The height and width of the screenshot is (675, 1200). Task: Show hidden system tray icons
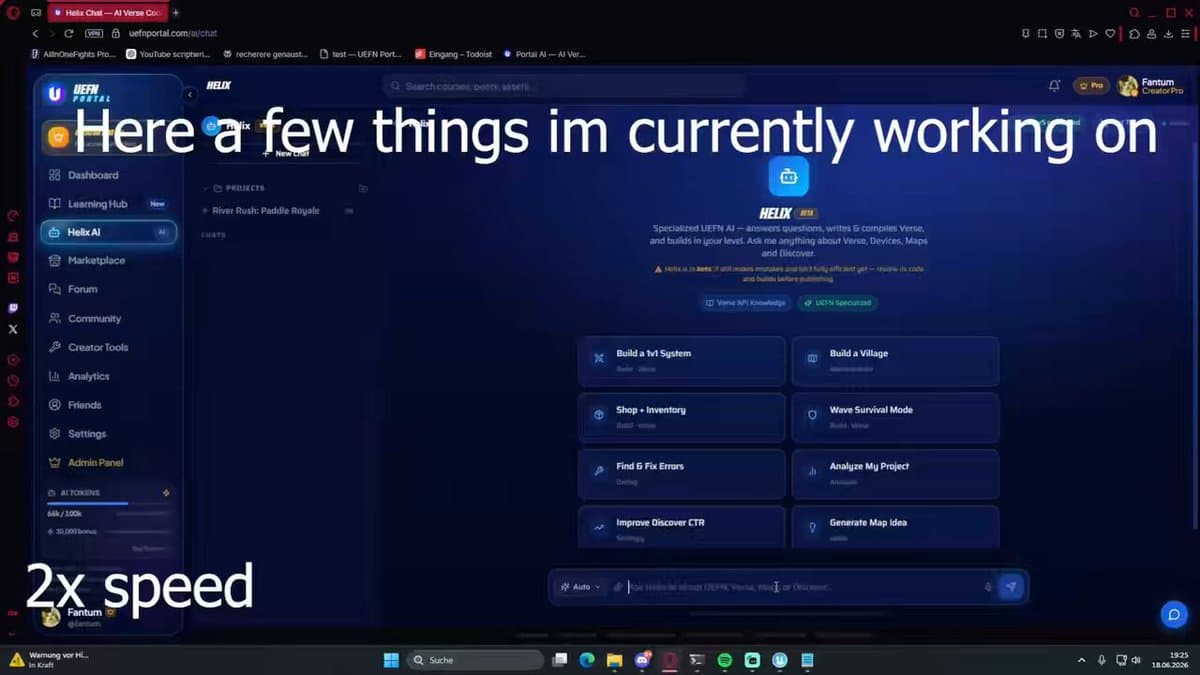click(1081, 660)
